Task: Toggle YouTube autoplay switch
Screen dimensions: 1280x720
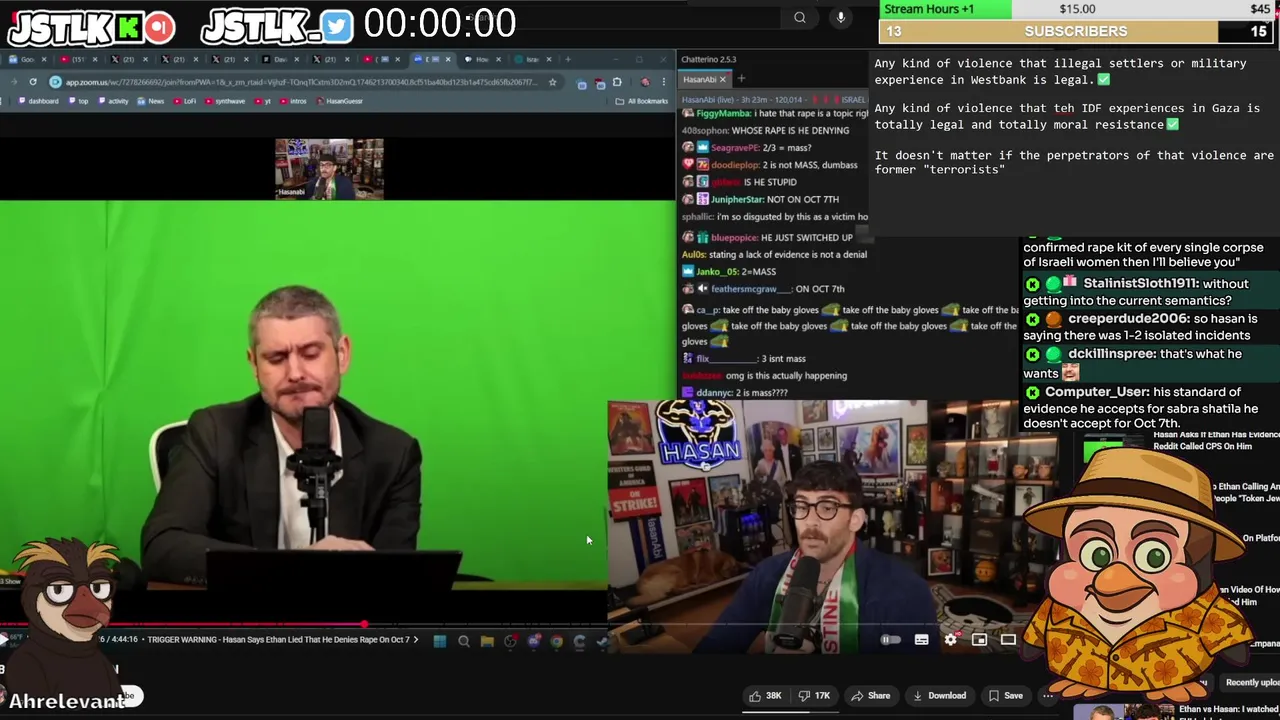Action: [889, 640]
